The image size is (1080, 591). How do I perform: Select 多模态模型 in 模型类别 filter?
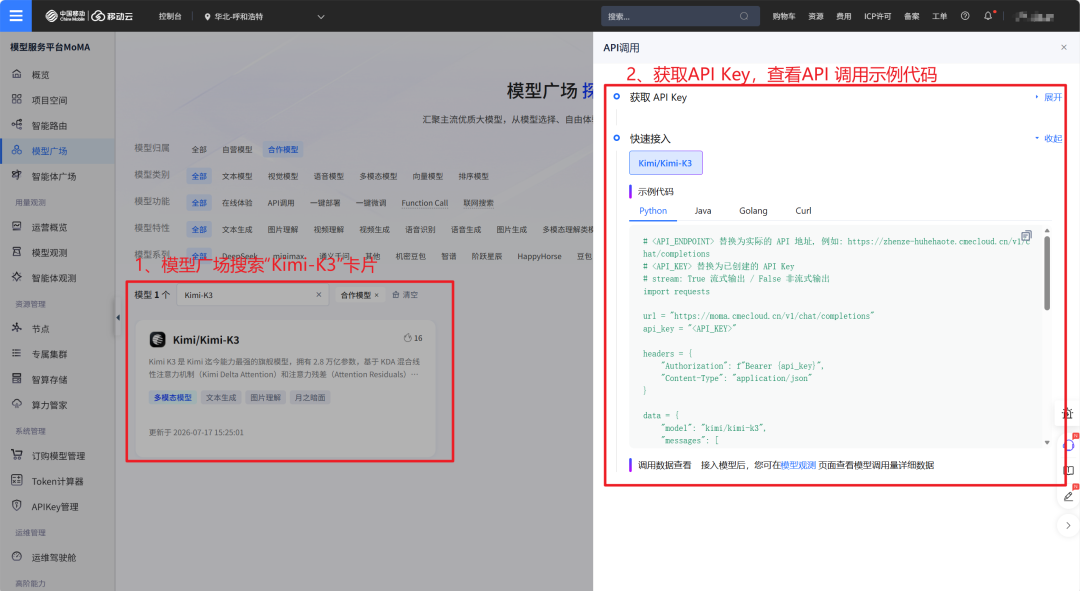click(x=378, y=176)
